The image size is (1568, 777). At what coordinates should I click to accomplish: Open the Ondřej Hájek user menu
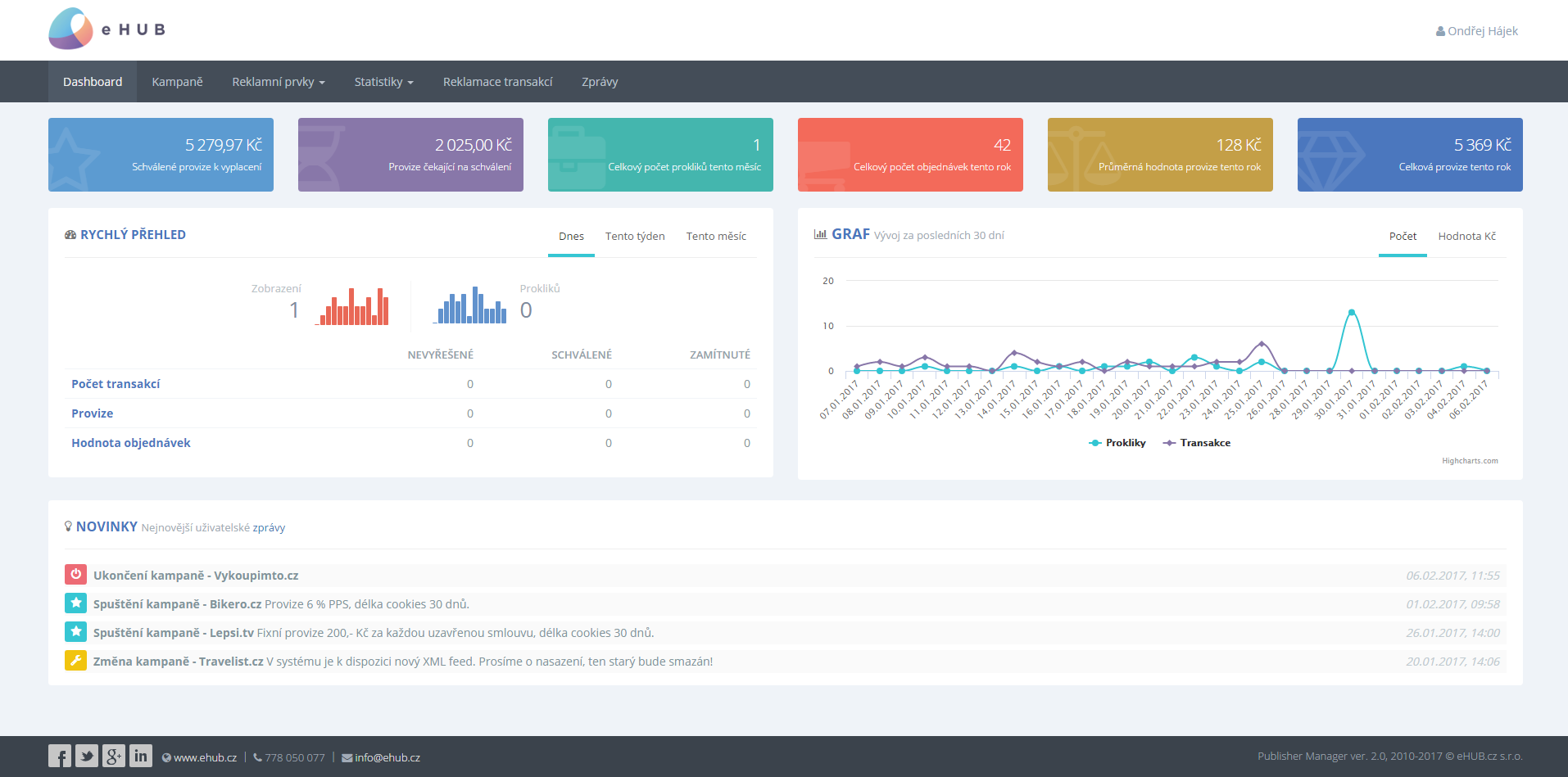pos(1477,31)
